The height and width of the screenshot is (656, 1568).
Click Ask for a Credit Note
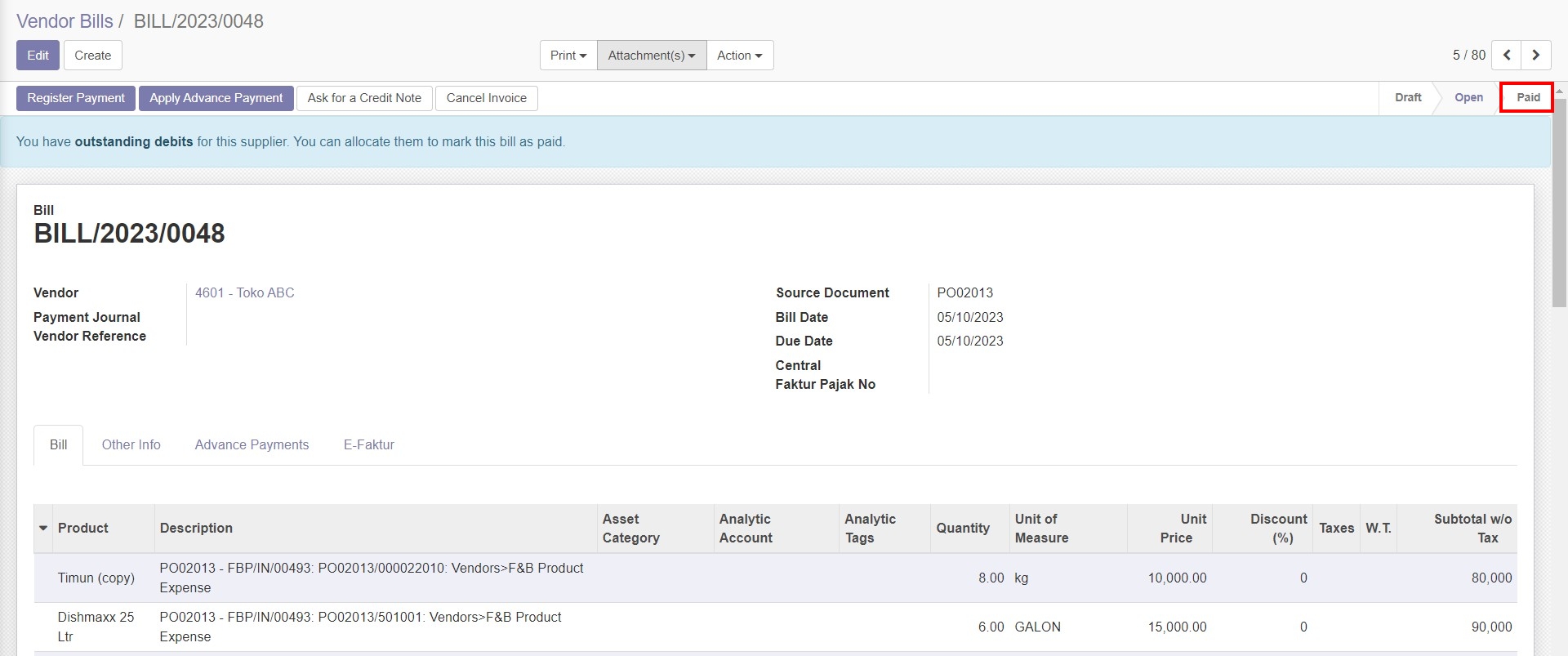tap(364, 98)
